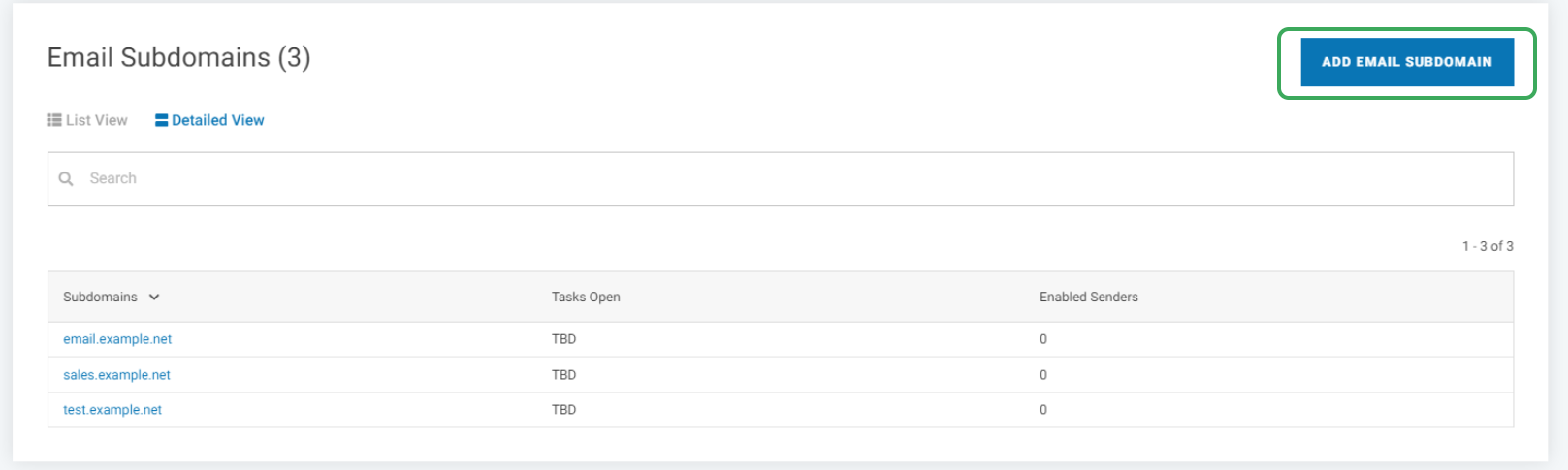Click enabled senders count for test.example.net
1568x470 pixels.
(1043, 410)
